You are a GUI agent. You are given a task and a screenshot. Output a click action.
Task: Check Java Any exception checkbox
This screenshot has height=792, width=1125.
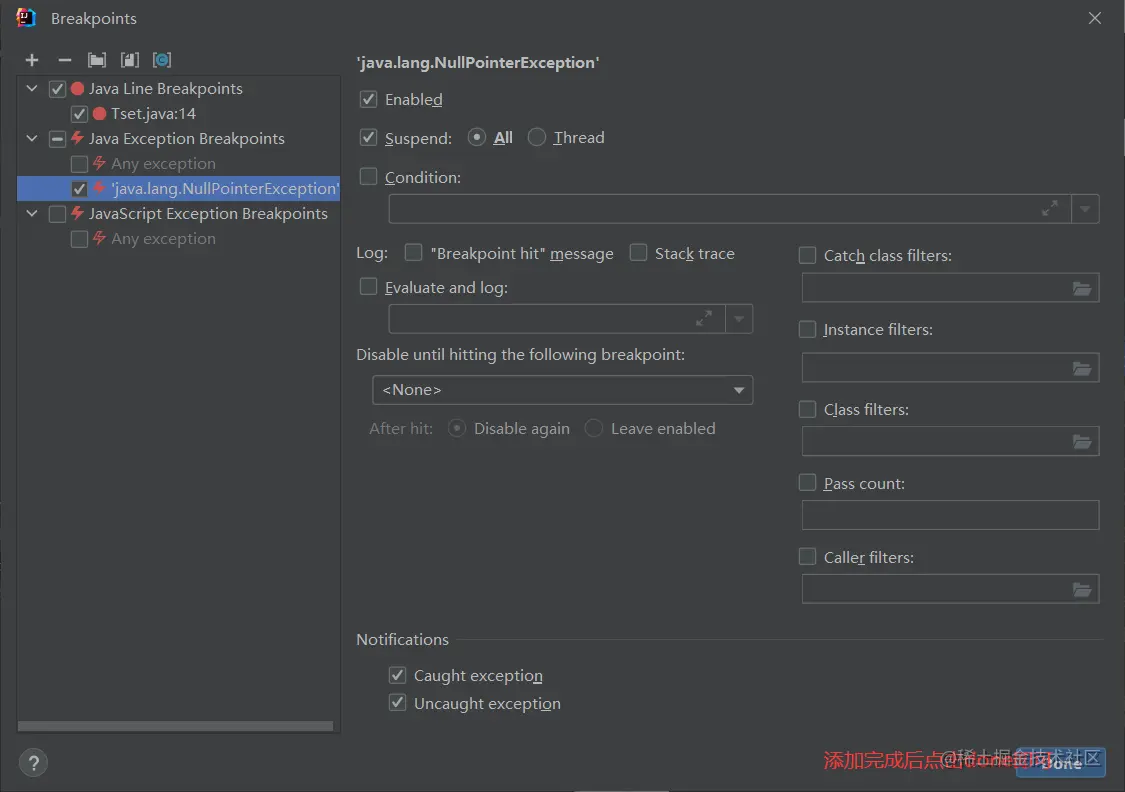[80, 164]
